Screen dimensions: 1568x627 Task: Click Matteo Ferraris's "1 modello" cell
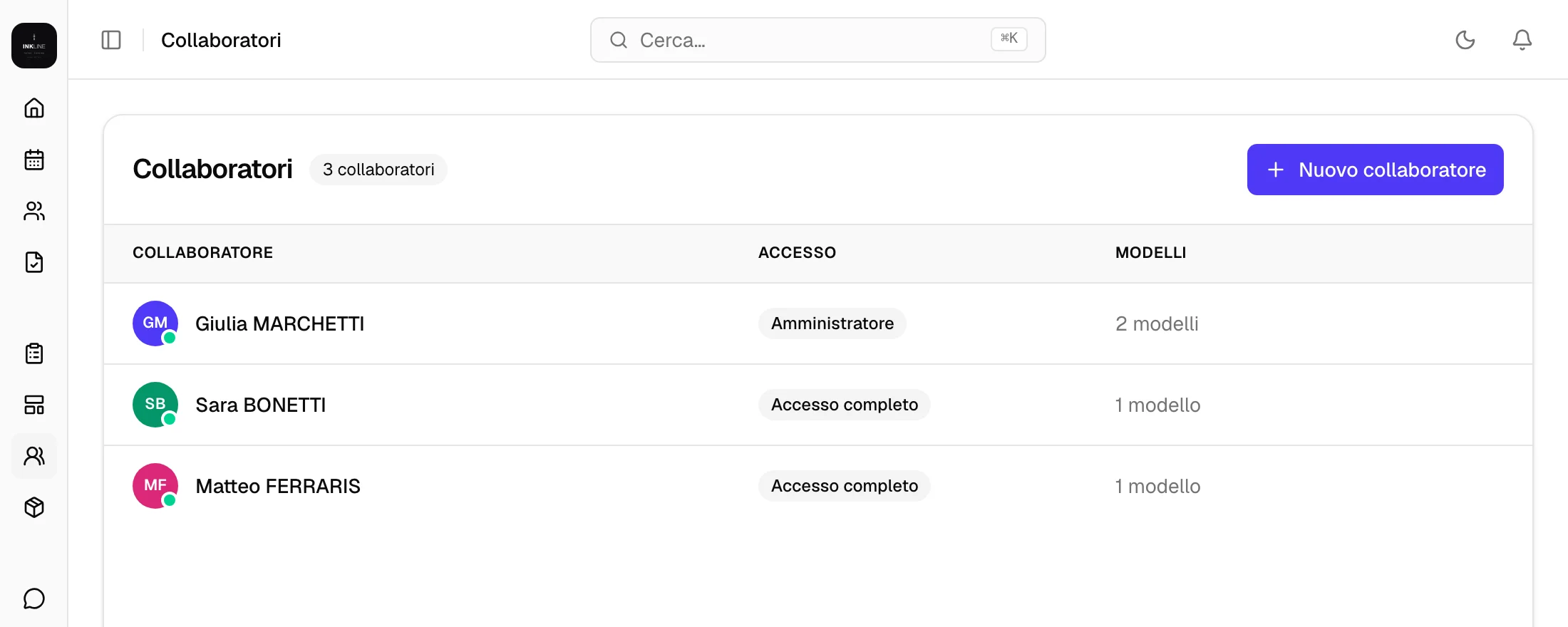coord(1157,486)
